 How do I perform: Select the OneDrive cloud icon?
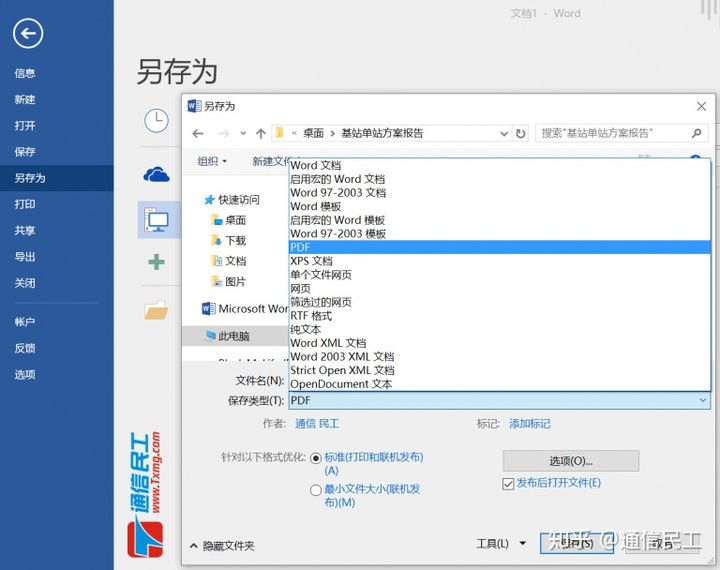pos(156,175)
